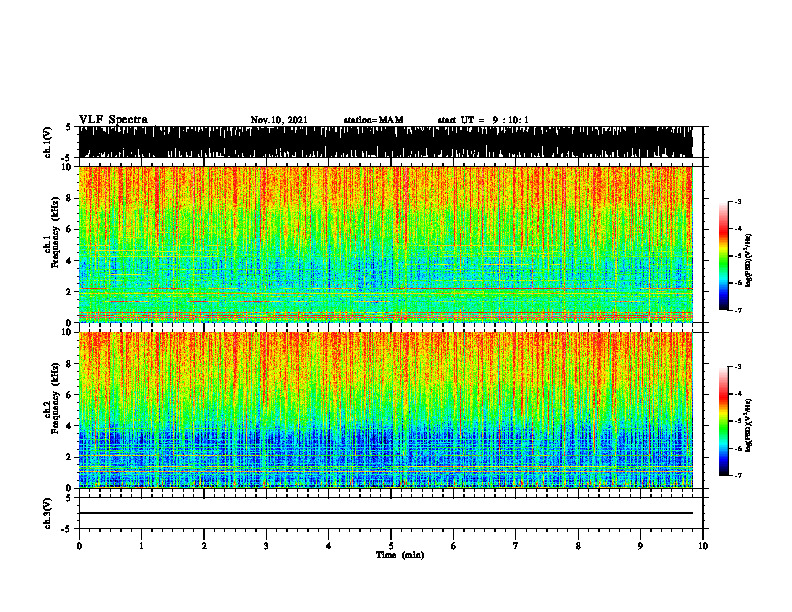Click the time axis tick label '5'
This screenshot has height=612, width=792.
coord(391,546)
